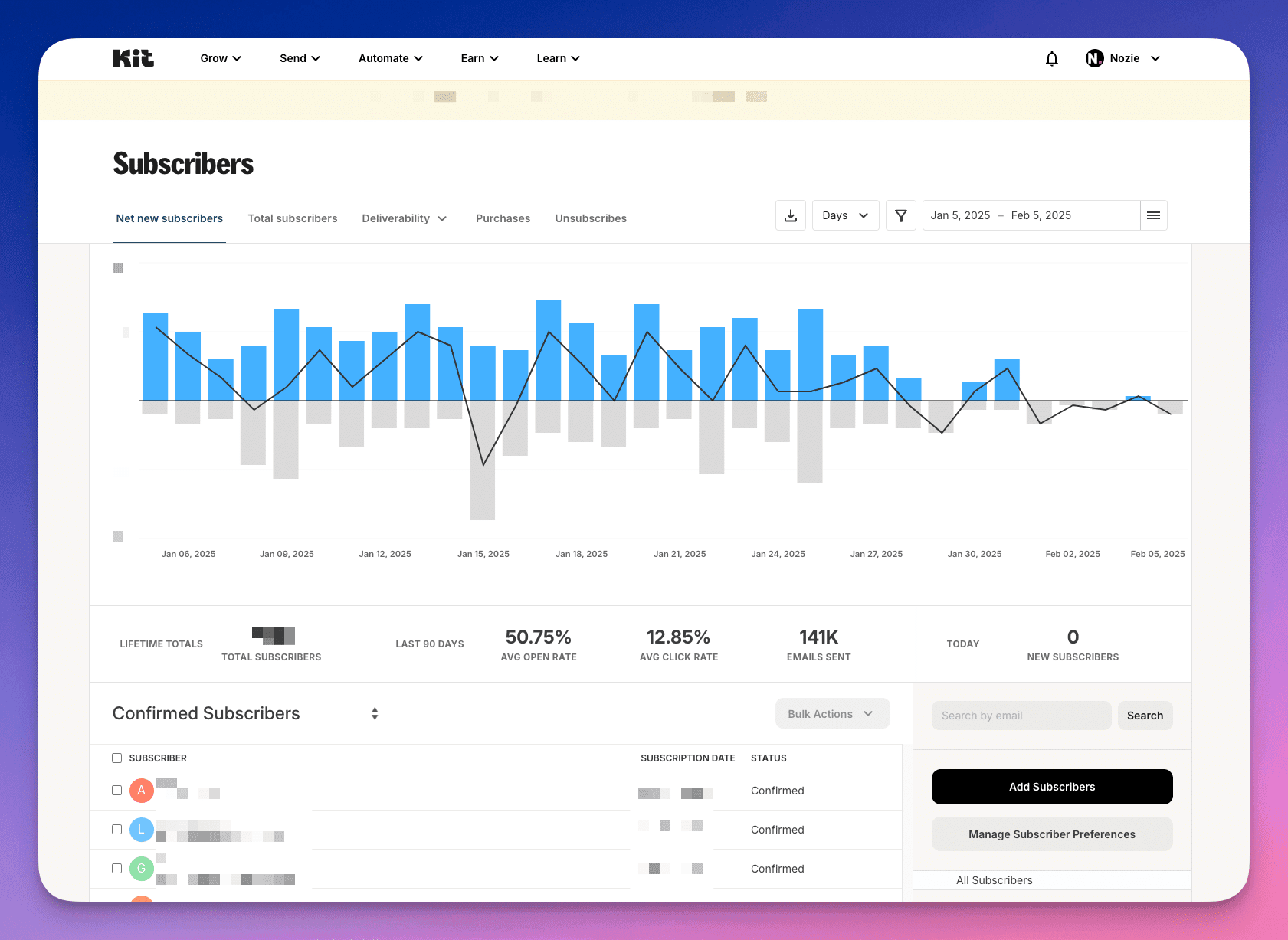Viewport: 1288px width, 940px height.
Task: Click subscriber avatar letter L
Action: pos(142,830)
